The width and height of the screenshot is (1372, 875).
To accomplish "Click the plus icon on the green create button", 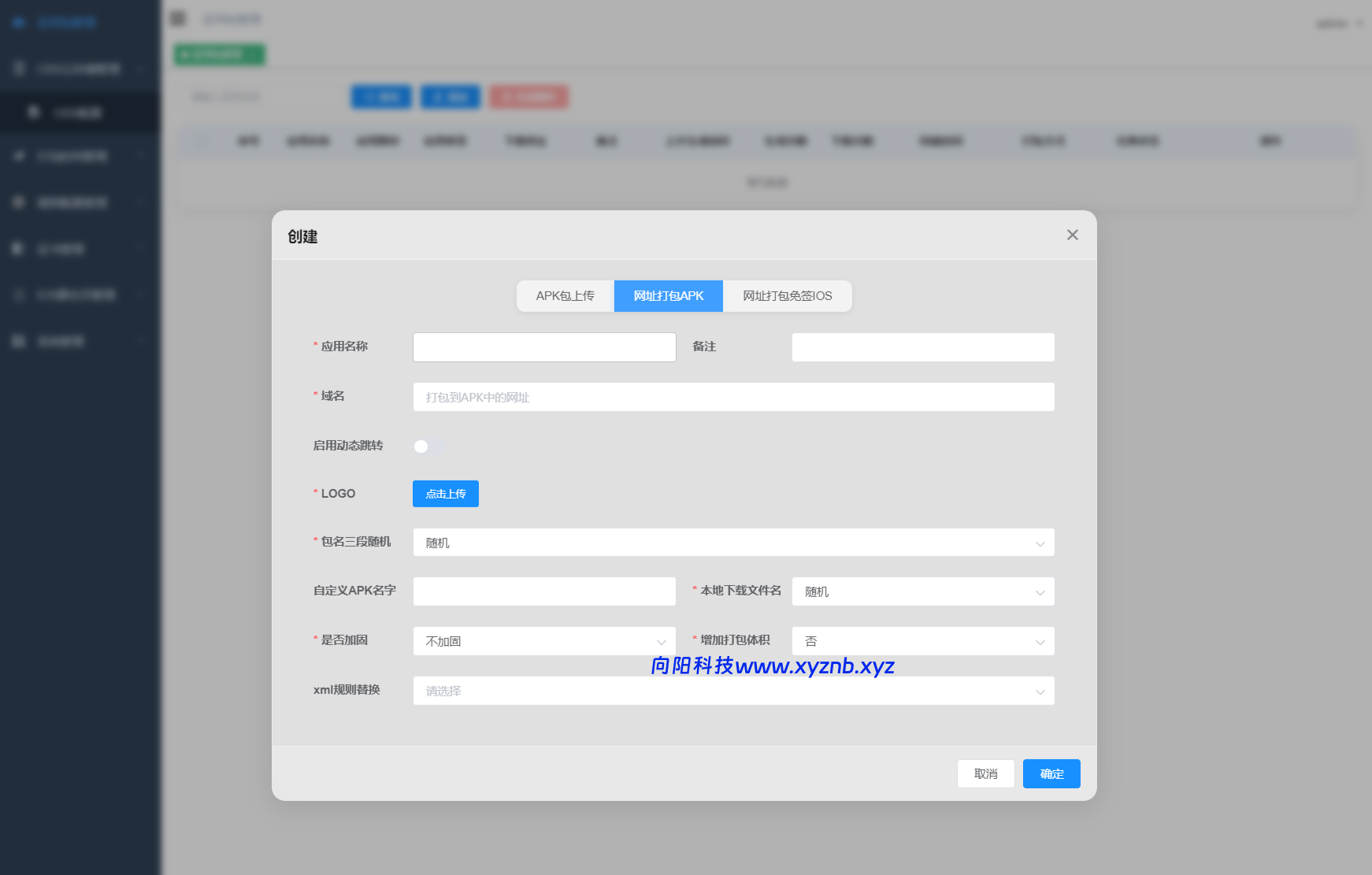I will point(186,54).
